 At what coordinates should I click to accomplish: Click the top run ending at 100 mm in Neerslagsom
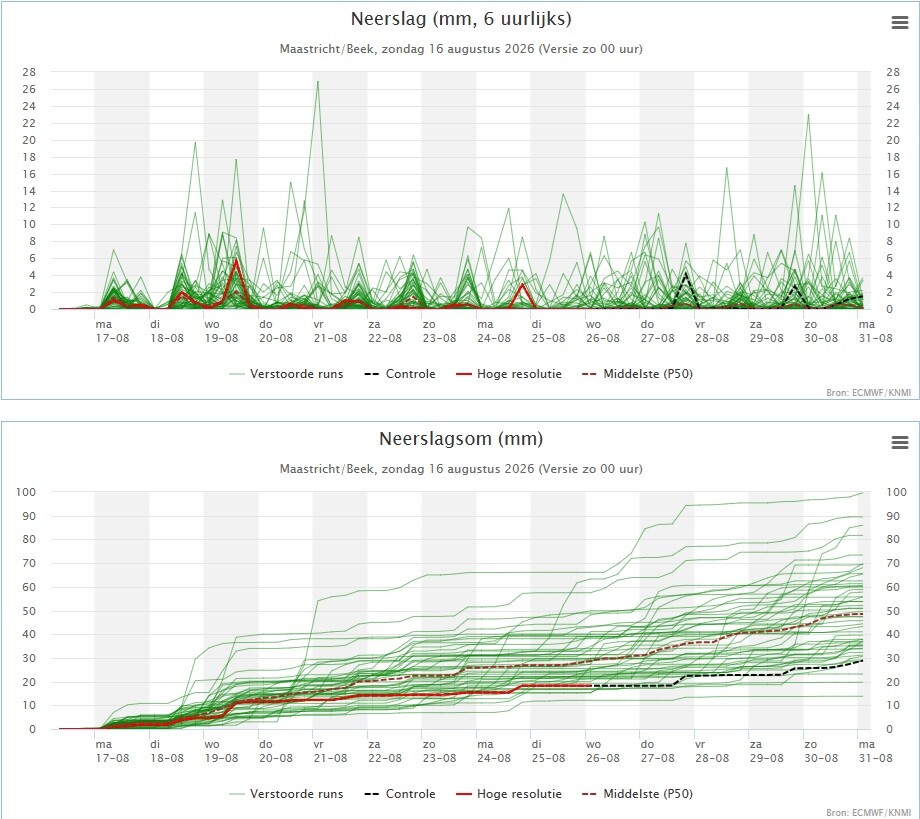(x=861, y=493)
